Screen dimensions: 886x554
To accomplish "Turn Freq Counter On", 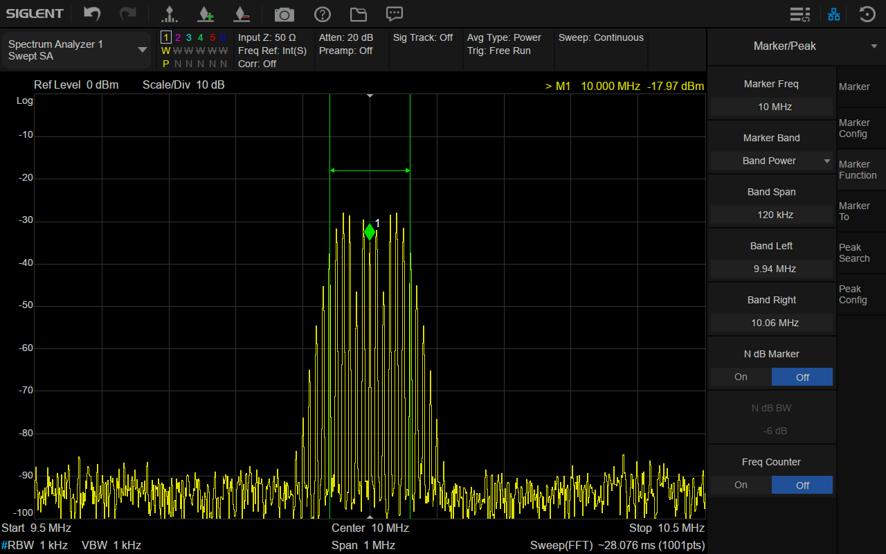I will pos(741,485).
